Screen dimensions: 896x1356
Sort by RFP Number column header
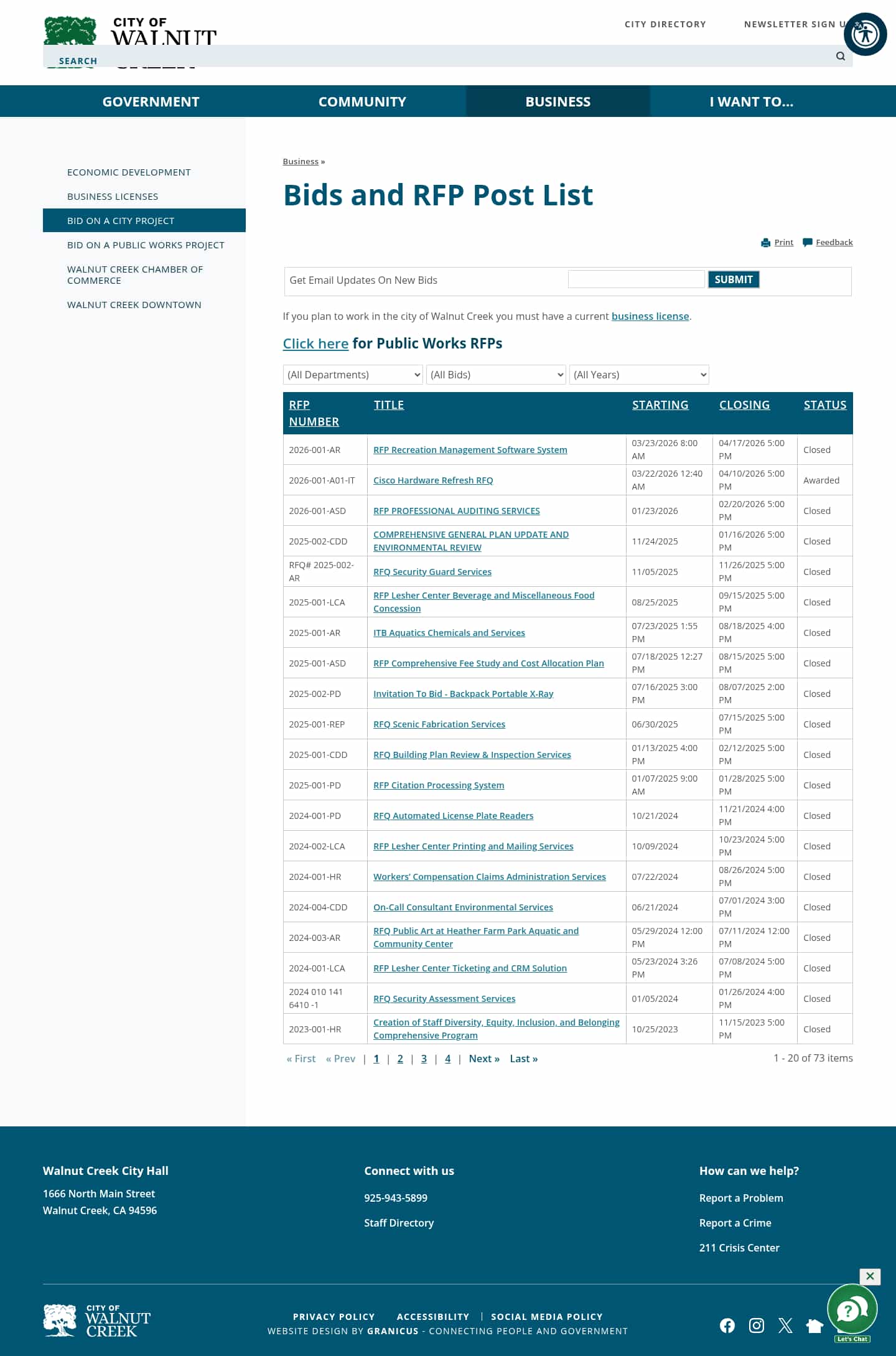pyautogui.click(x=314, y=413)
